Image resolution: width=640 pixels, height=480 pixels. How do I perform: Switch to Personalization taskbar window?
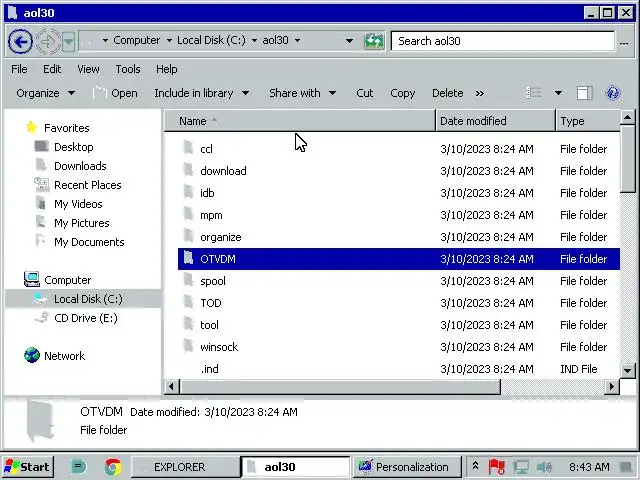coord(407,467)
